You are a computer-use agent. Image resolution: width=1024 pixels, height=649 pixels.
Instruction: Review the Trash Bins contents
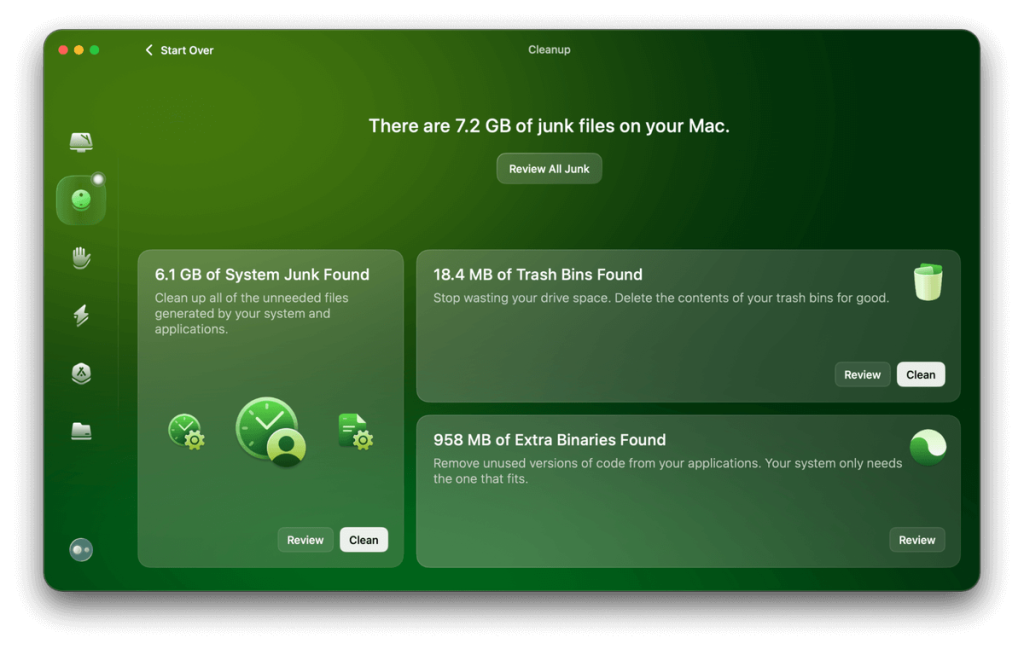(x=862, y=375)
